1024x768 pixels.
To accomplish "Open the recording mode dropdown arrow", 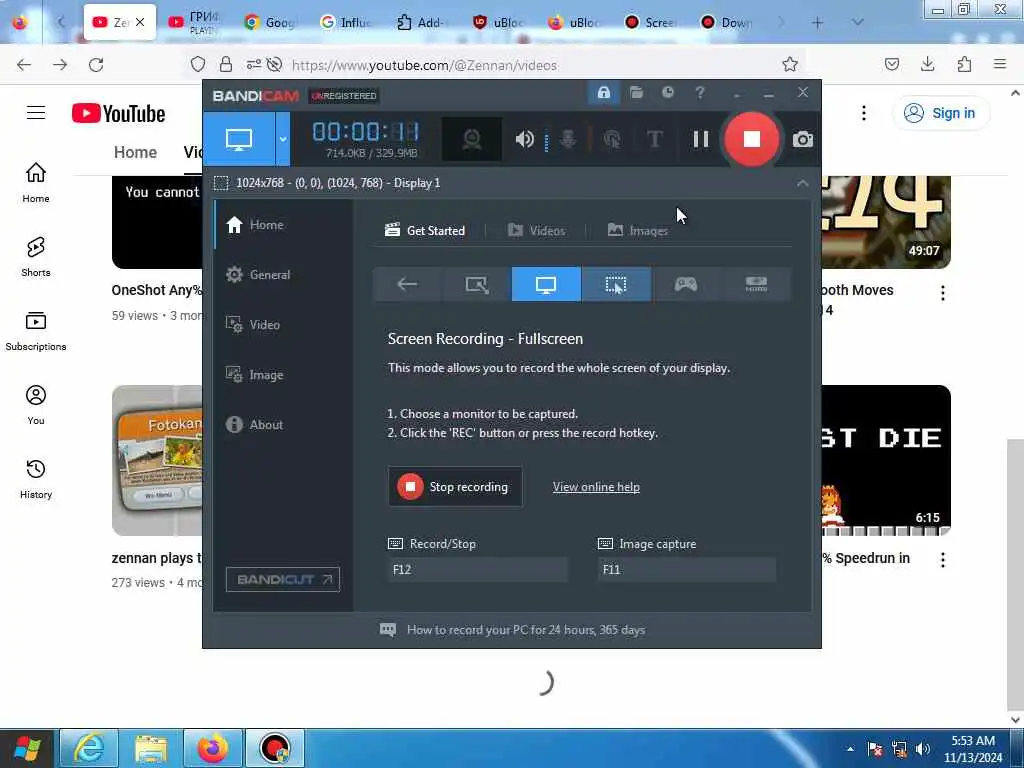I will 283,139.
